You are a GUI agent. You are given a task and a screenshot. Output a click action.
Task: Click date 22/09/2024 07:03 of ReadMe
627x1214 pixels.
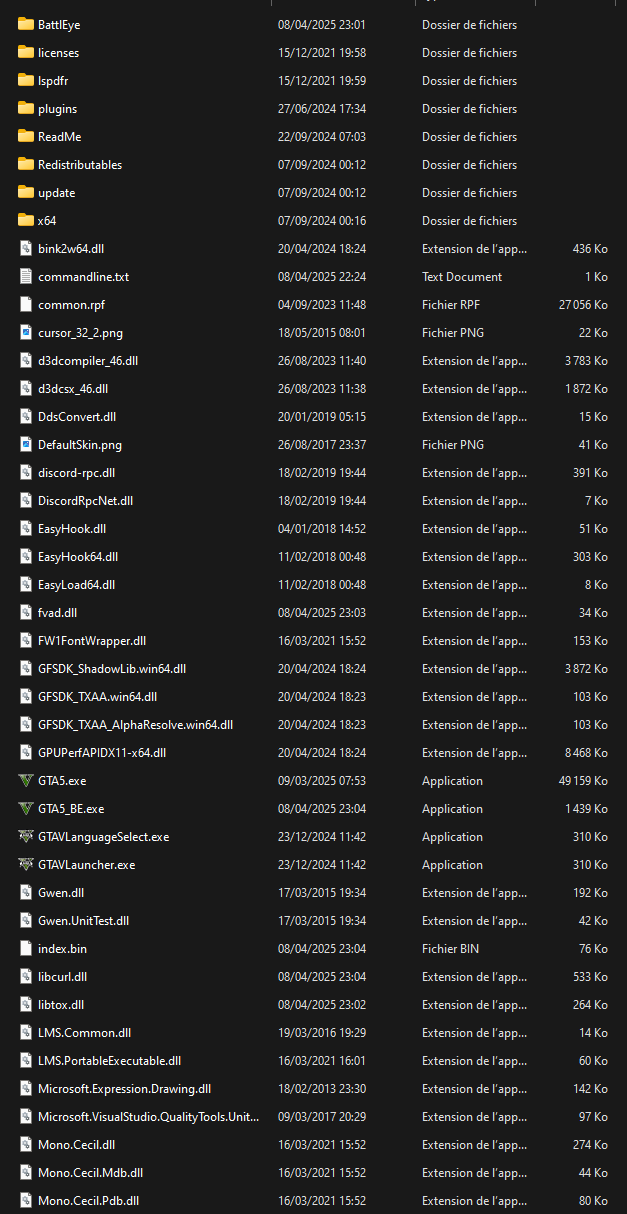pyautogui.click(x=321, y=136)
